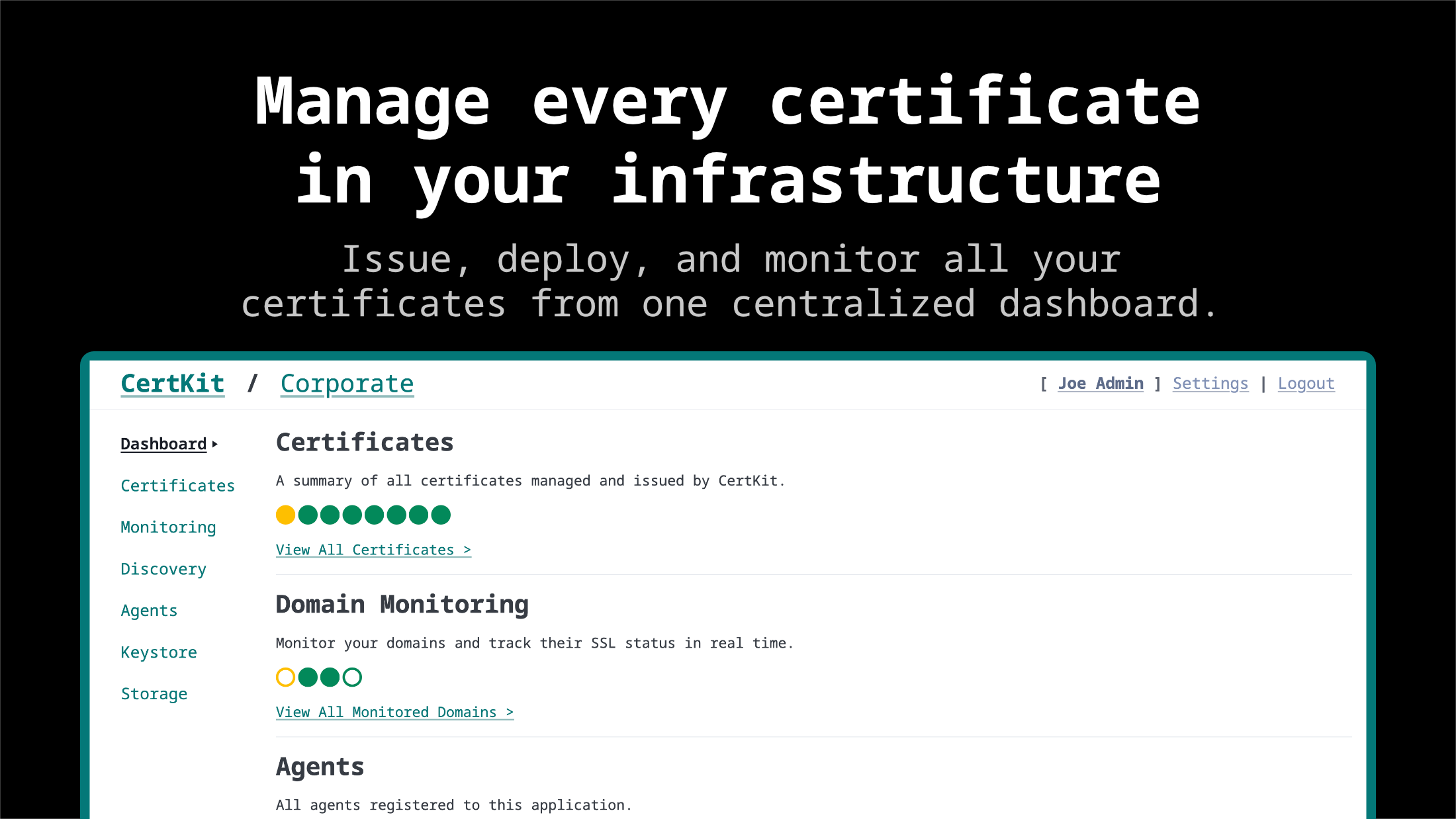Select Storage in the navigation sidebar
Screen dimensions: 1456x819
tap(154, 693)
